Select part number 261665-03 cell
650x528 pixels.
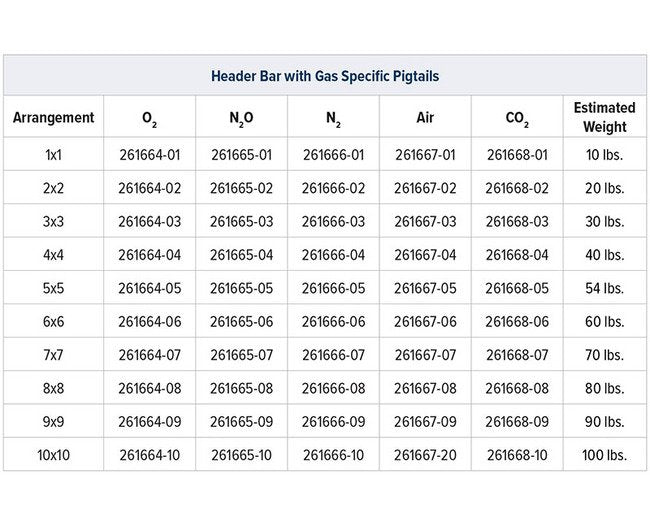(241, 221)
